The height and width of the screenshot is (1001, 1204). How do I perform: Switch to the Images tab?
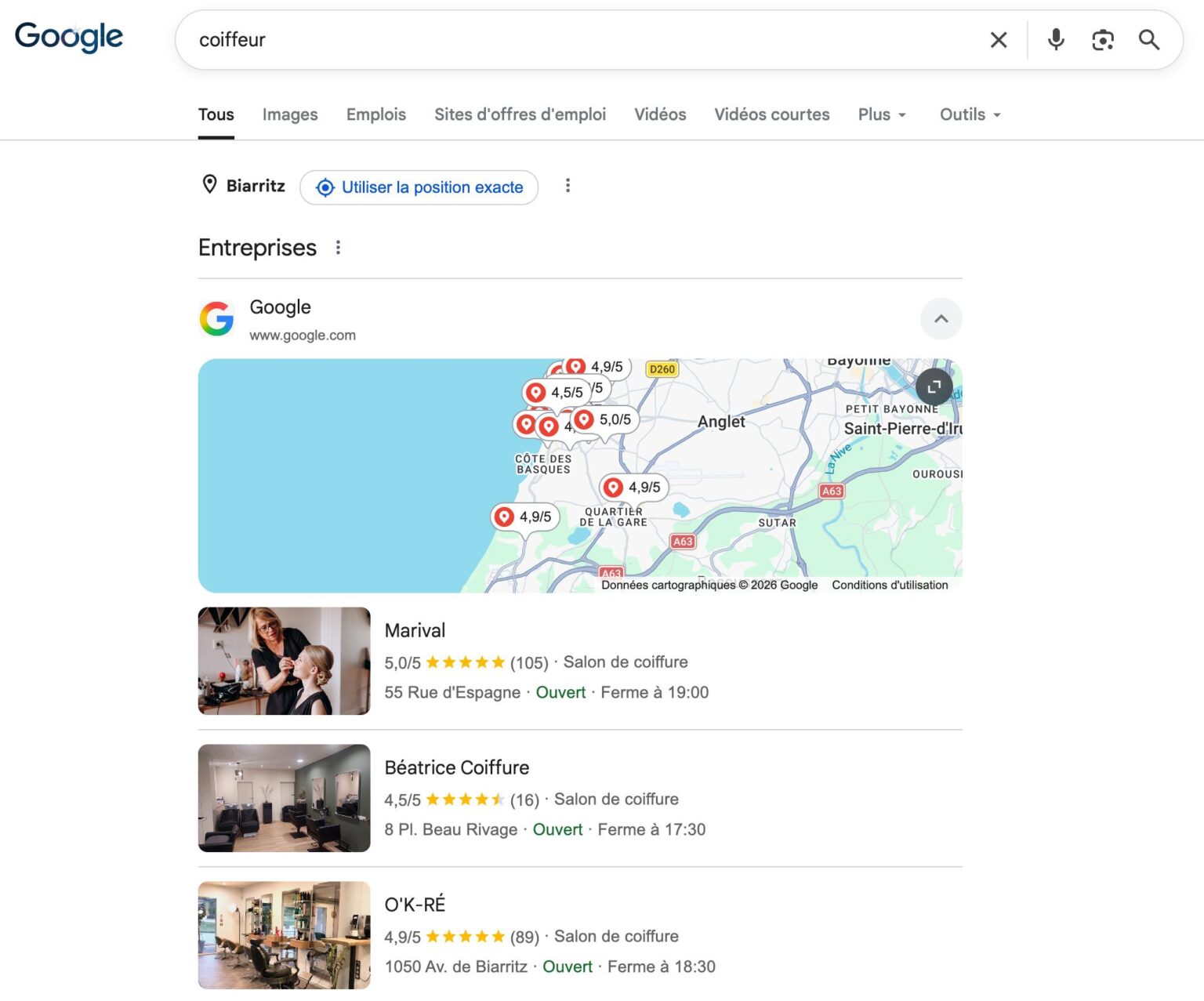pyautogui.click(x=290, y=114)
